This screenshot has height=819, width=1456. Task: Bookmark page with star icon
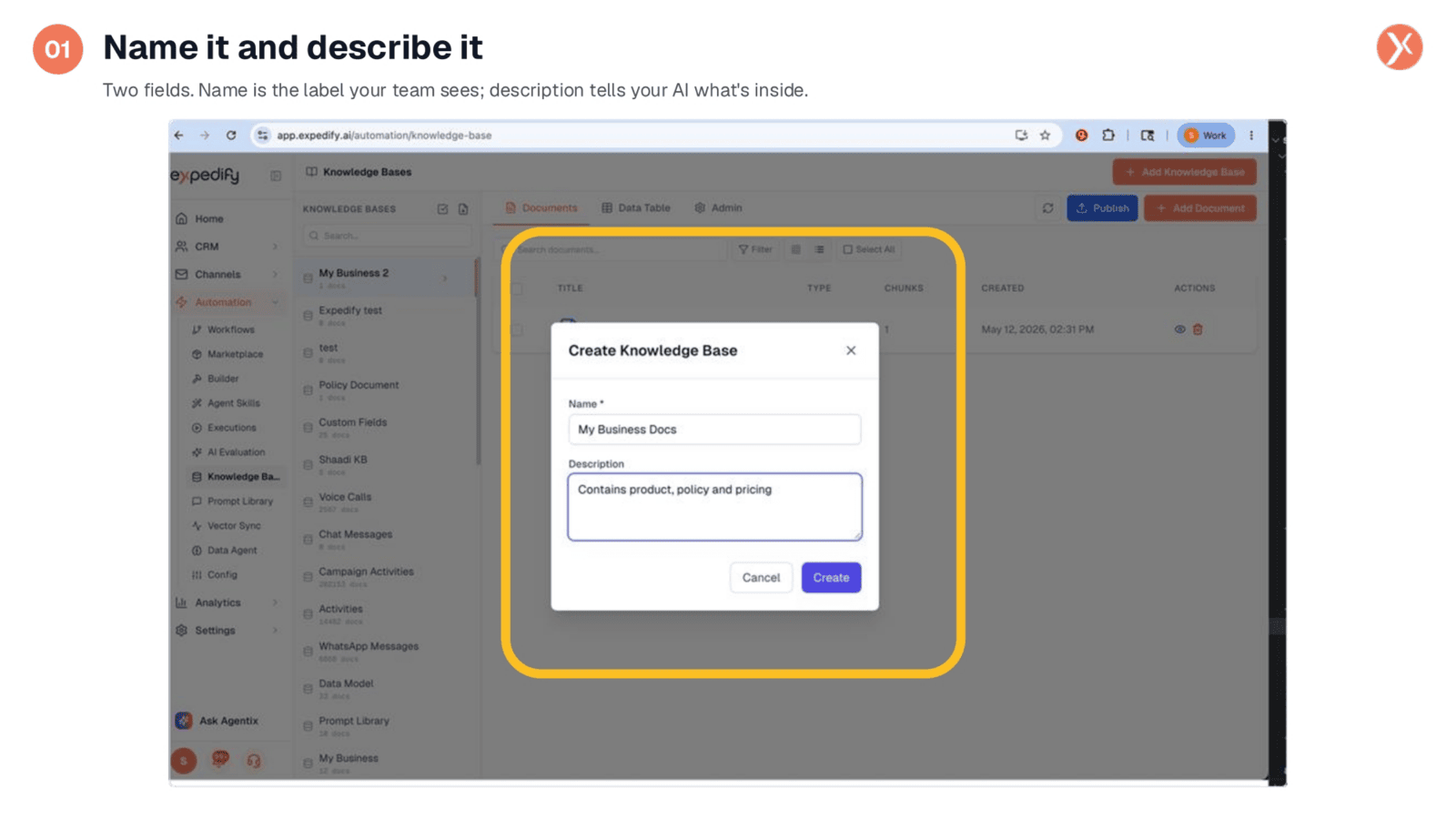pyautogui.click(x=1045, y=135)
